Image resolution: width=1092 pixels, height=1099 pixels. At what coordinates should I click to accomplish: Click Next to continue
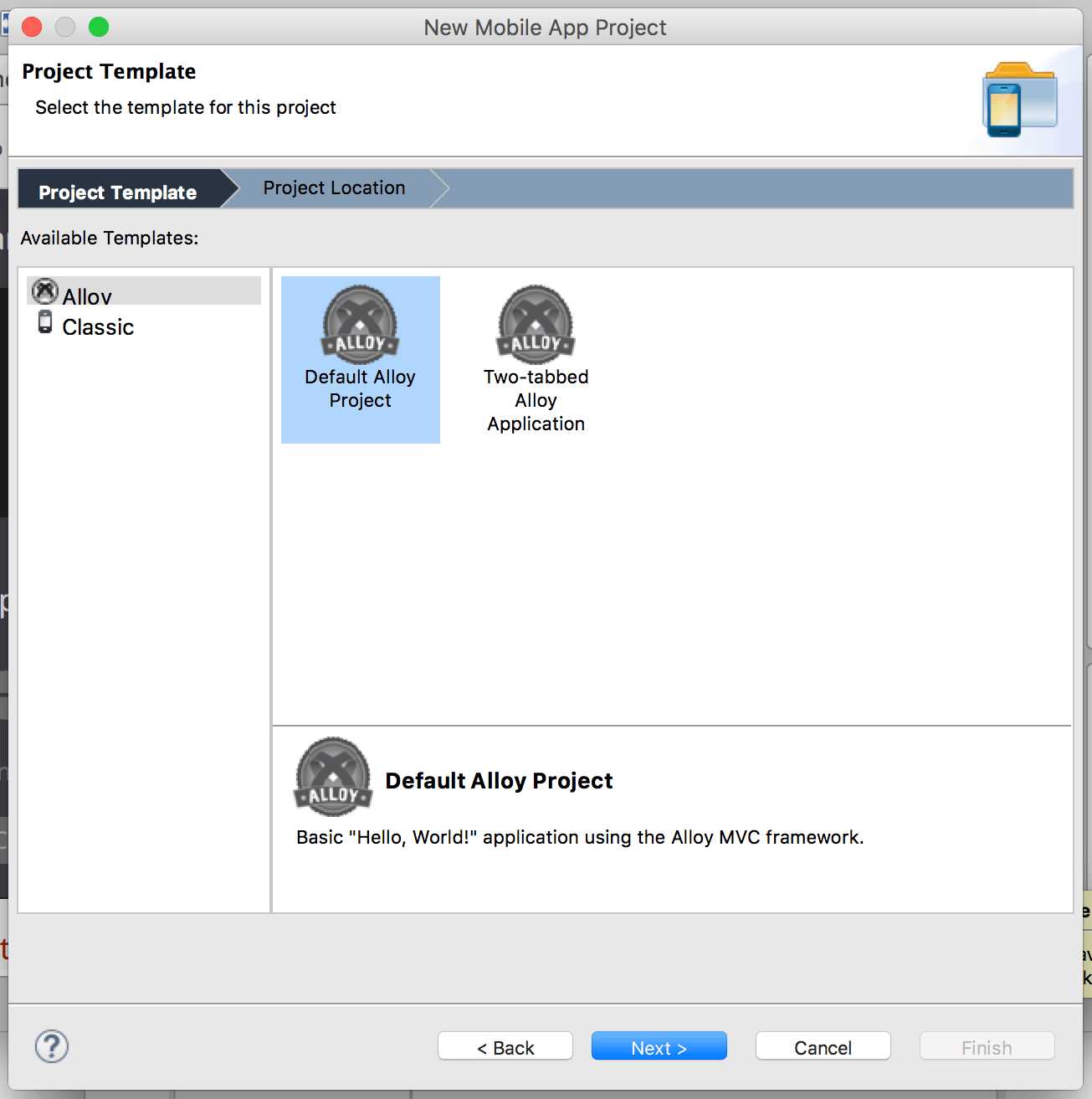659,1046
